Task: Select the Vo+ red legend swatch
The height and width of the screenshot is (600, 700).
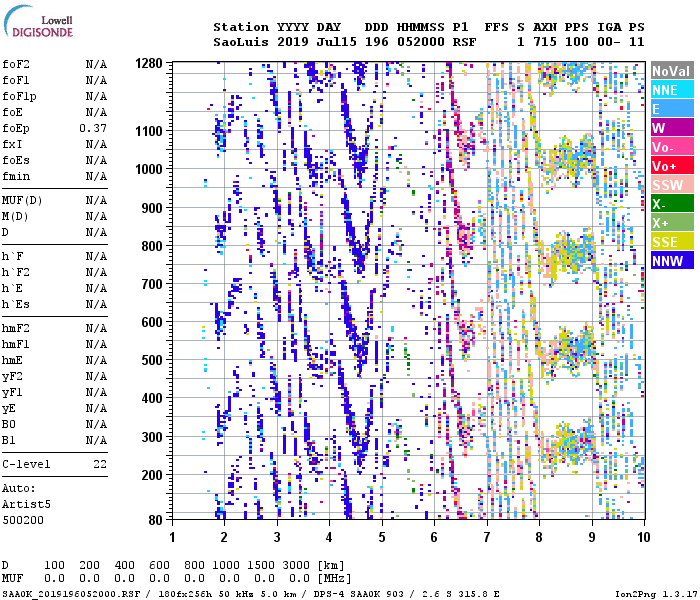Action: coord(672,166)
